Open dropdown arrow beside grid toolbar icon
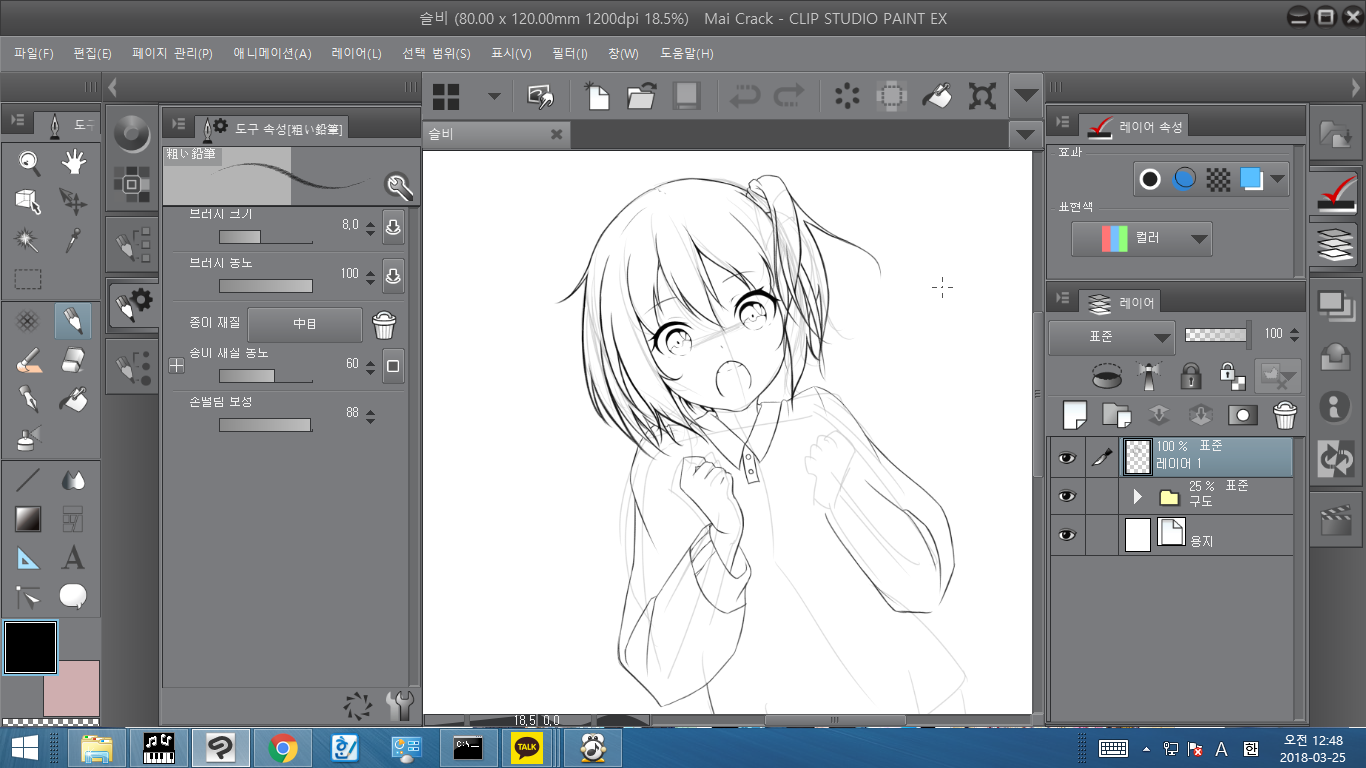Screen dimensions: 1366x768 [x=494, y=96]
